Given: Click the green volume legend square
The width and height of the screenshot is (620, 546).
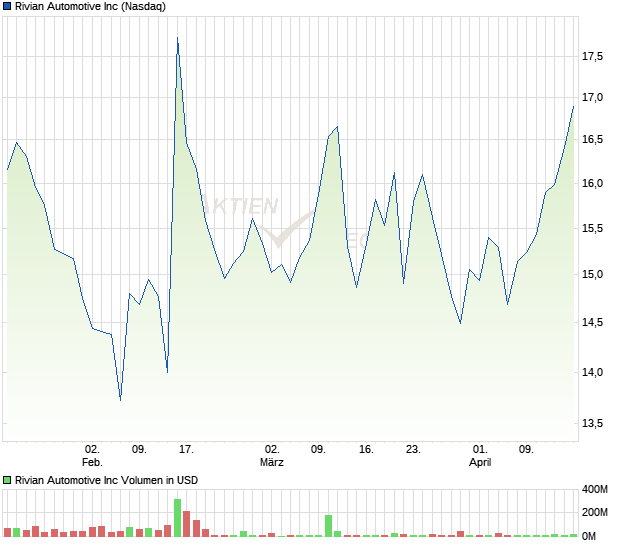Looking at the screenshot, I should (8, 480).
